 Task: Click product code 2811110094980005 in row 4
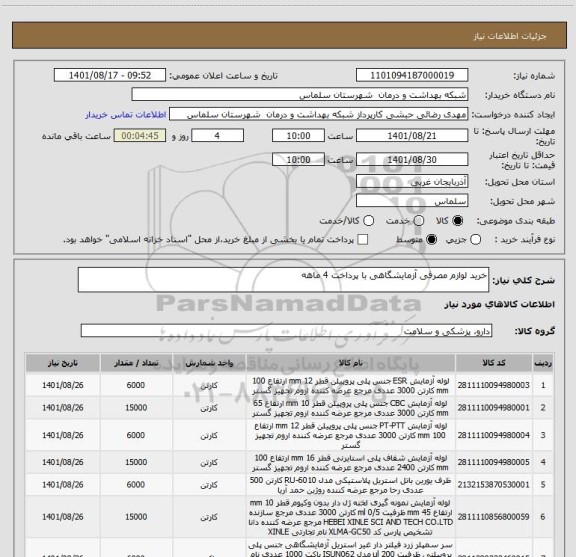(x=493, y=462)
